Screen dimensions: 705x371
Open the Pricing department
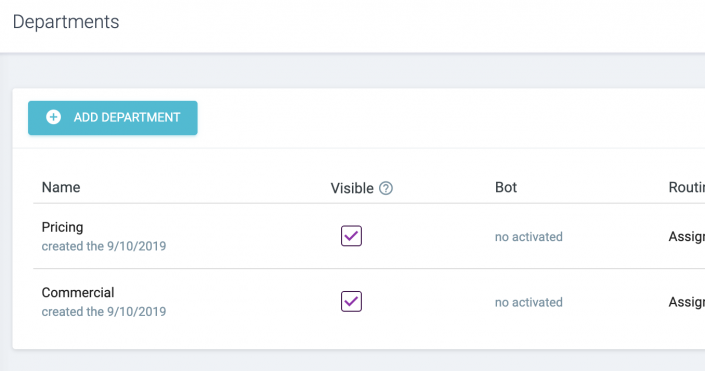coord(62,228)
